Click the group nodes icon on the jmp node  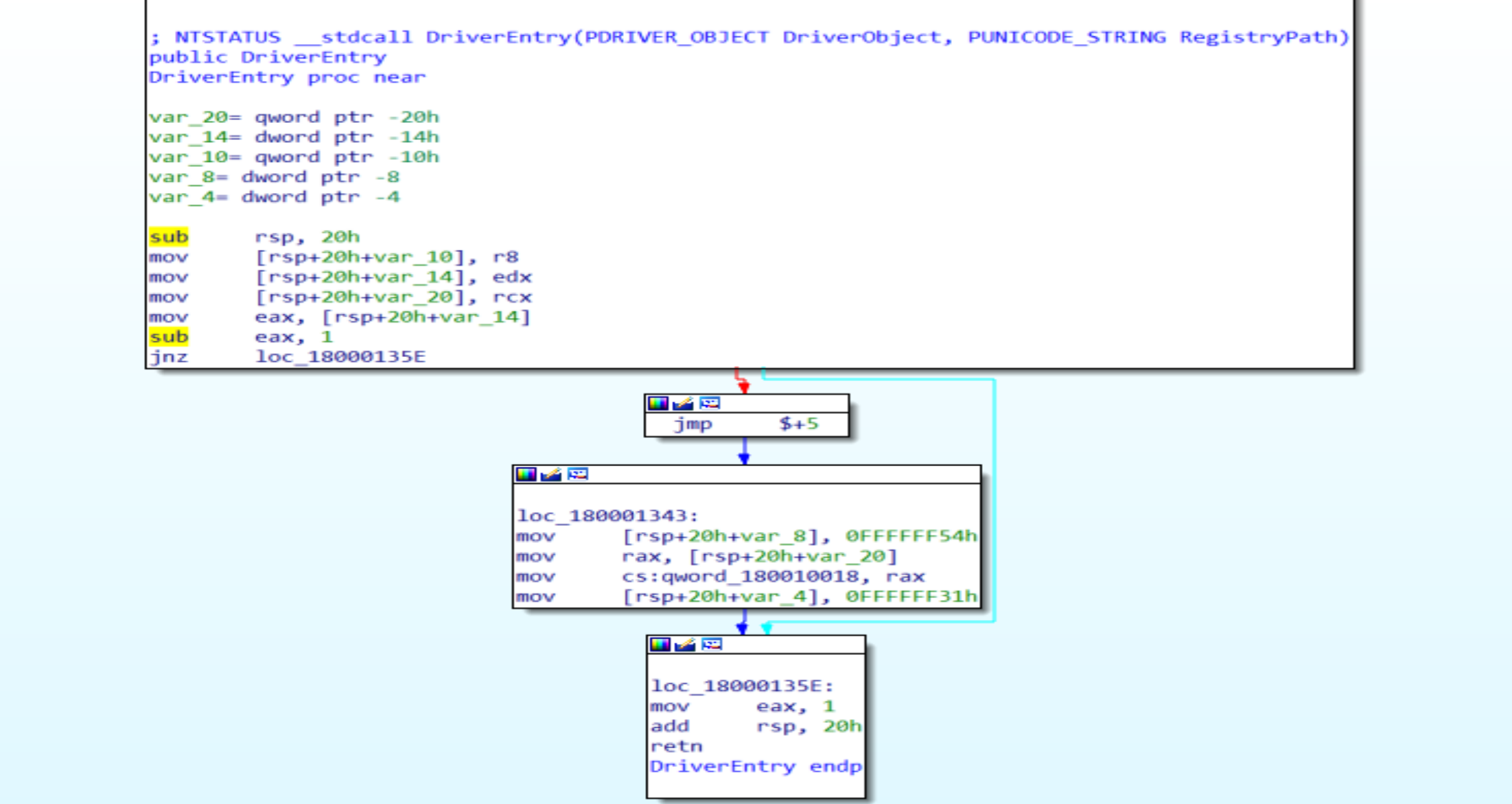(710, 403)
